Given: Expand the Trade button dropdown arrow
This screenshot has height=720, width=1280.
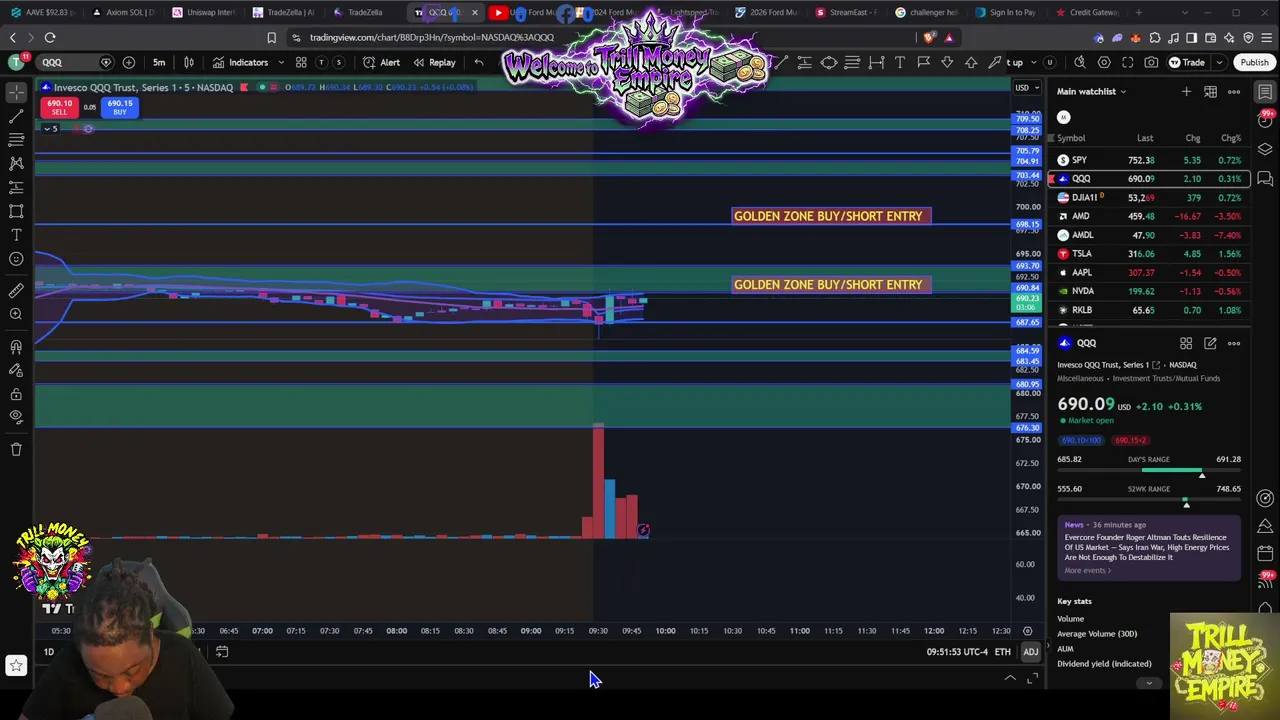Looking at the screenshot, I should coord(1218,62).
